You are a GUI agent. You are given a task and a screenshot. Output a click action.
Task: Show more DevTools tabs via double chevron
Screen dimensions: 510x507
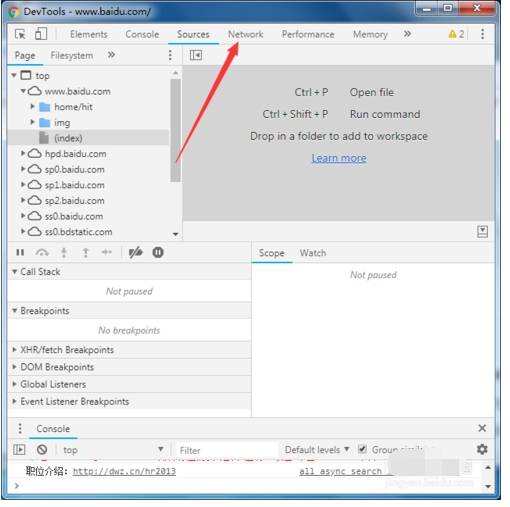pyautogui.click(x=407, y=34)
